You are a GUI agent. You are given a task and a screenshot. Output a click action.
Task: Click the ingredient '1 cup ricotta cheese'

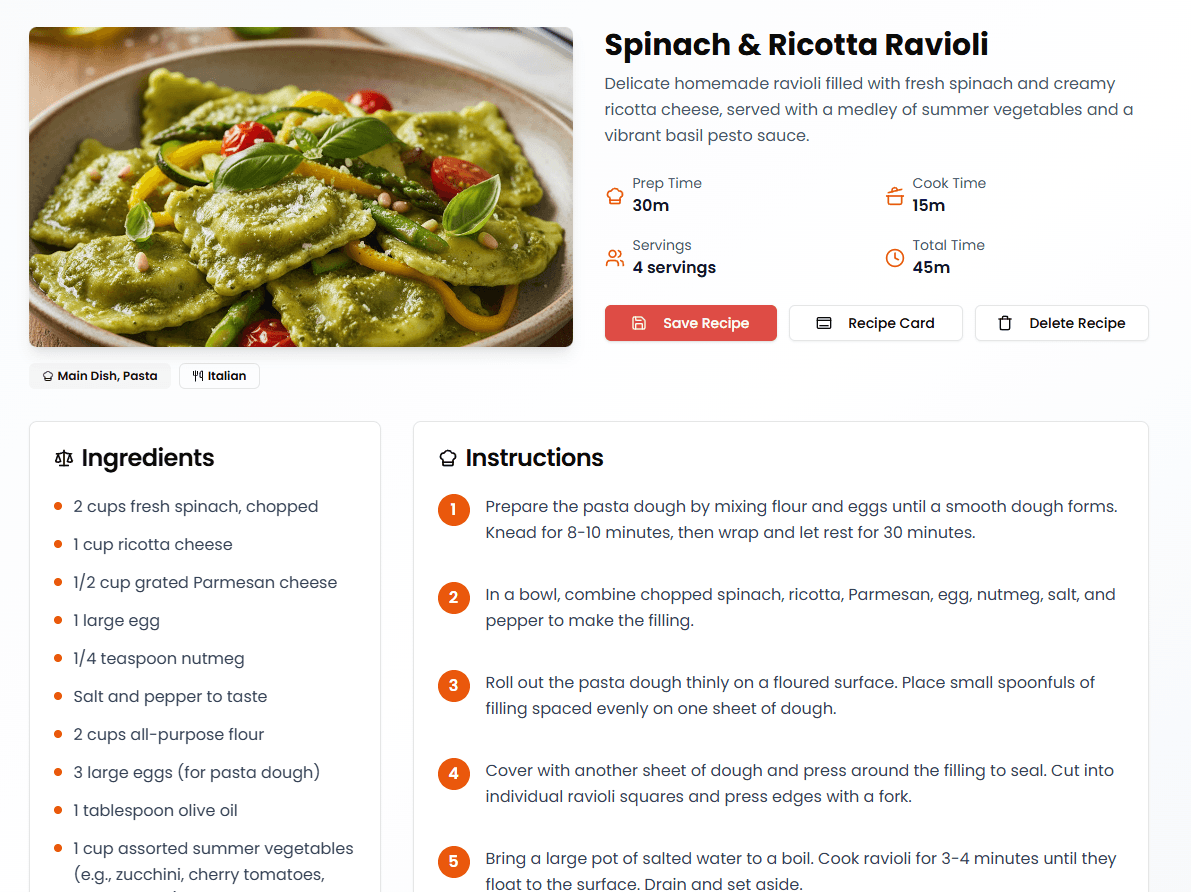point(153,544)
